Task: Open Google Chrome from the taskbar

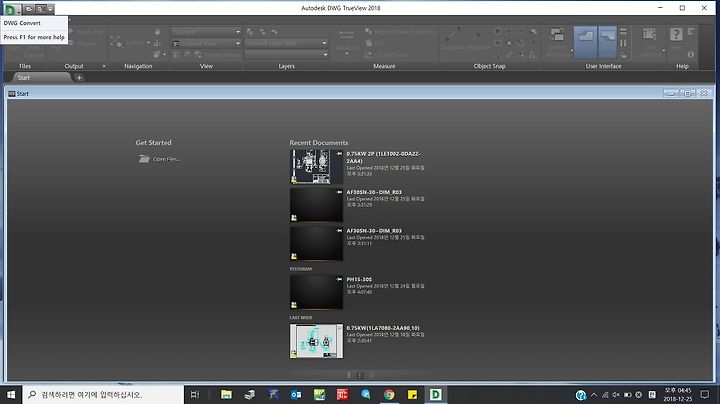Action: pyautogui.click(x=389, y=394)
